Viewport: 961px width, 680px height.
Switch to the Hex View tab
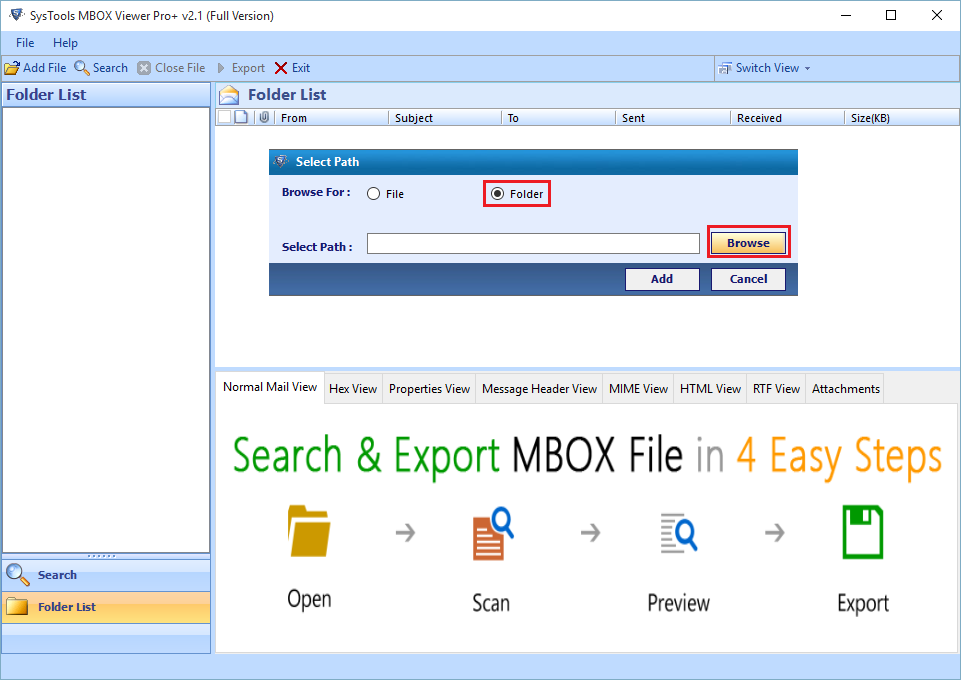[x=353, y=389]
